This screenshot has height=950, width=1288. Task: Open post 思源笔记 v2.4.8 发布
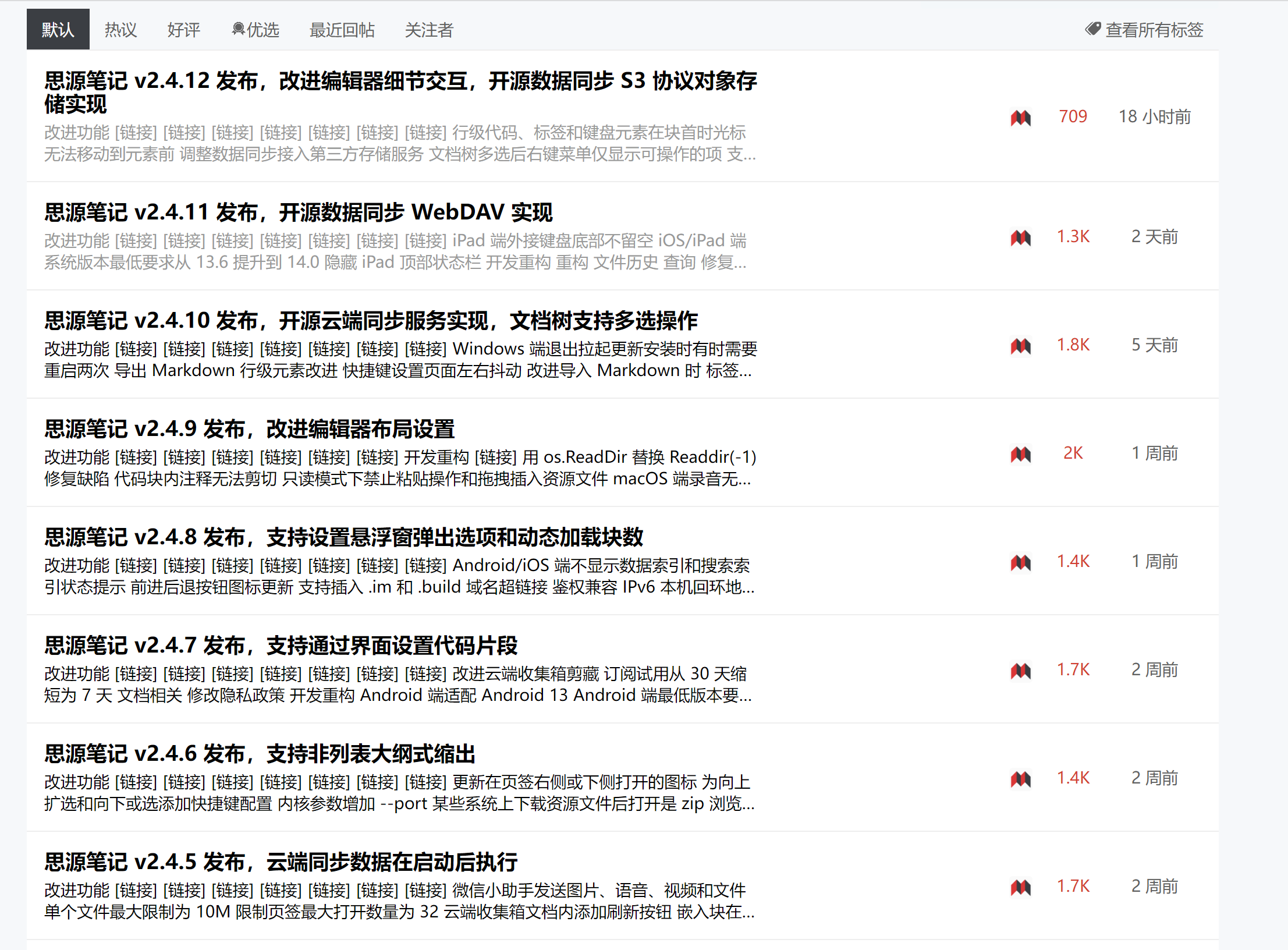pos(344,537)
